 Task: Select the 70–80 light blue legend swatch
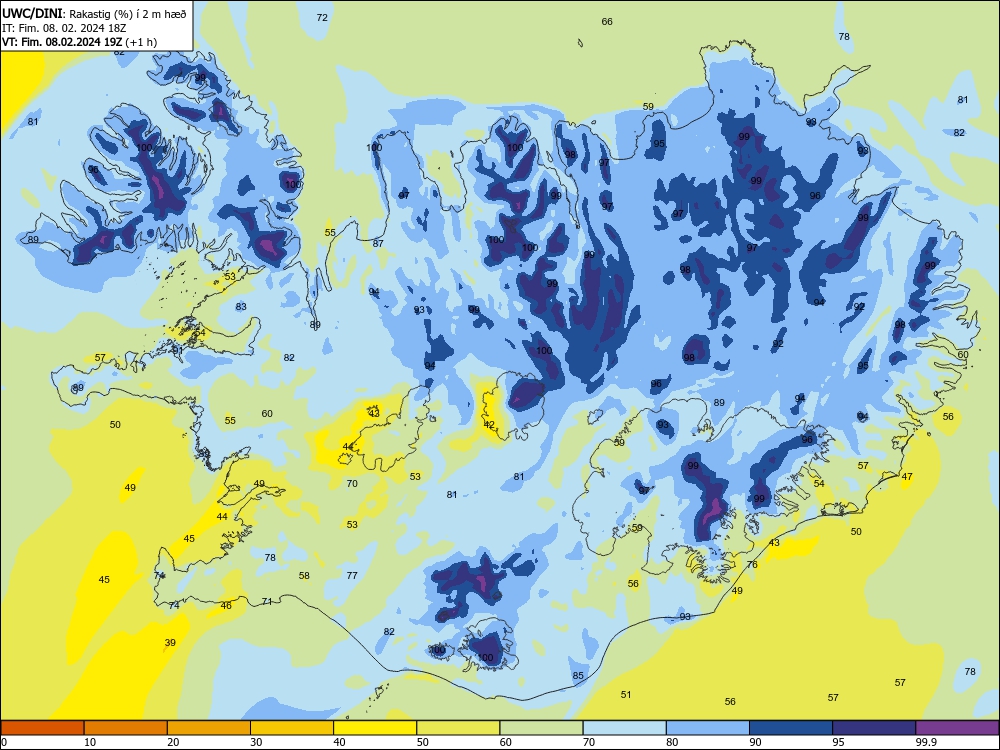[624, 728]
